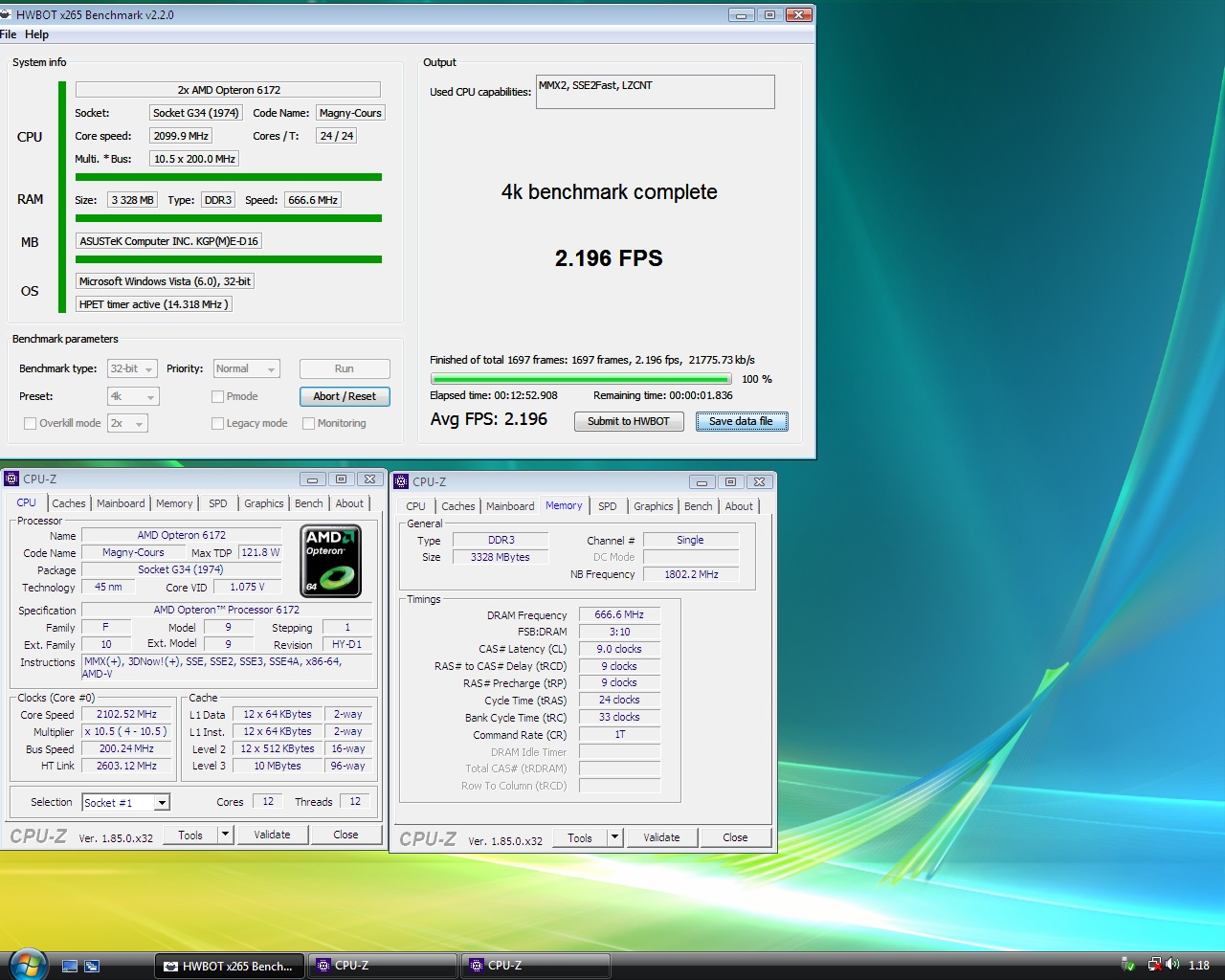Click the Run benchmark button

[345, 368]
